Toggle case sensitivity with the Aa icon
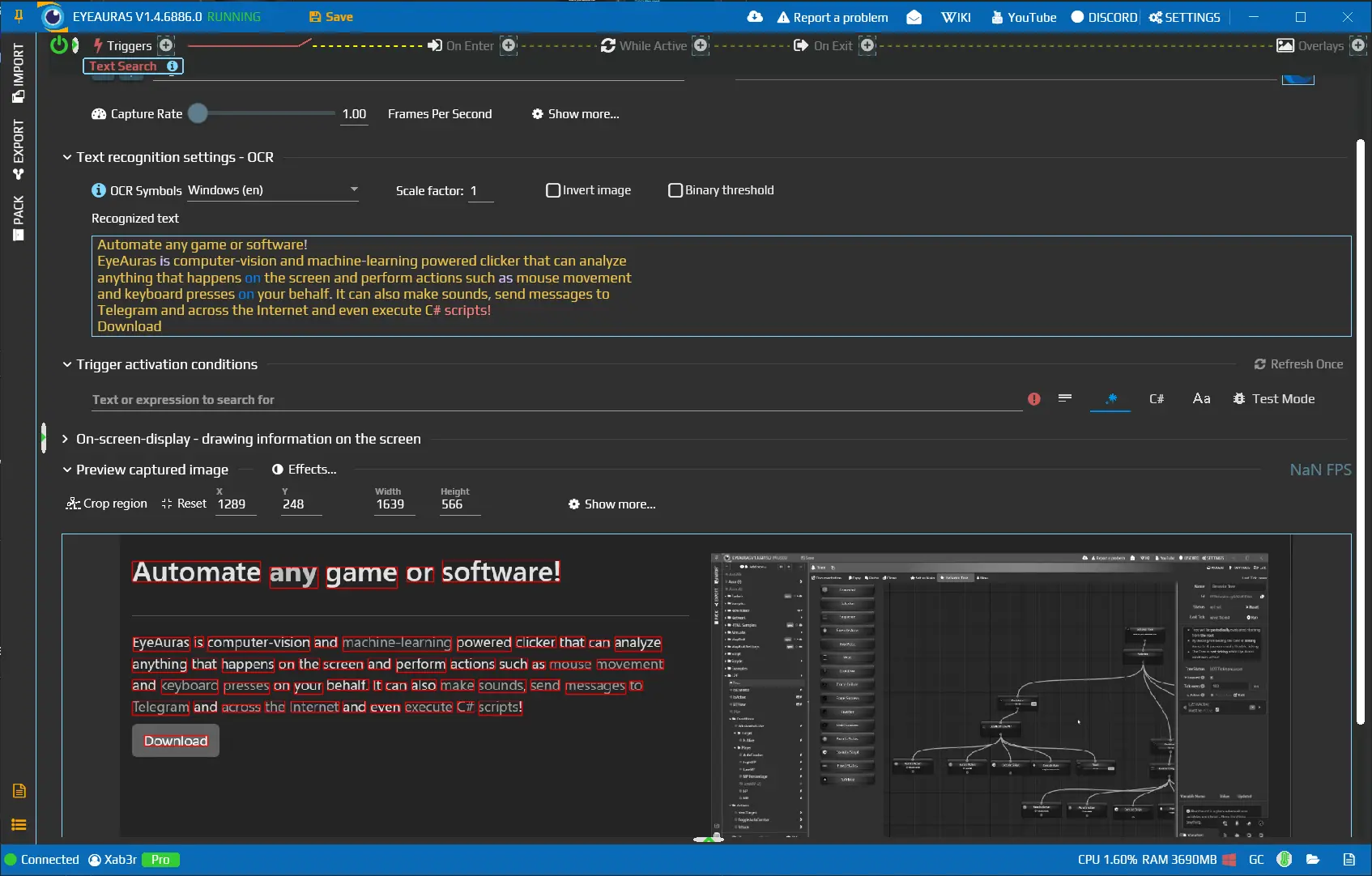This screenshot has width=1372, height=876. 1201,398
